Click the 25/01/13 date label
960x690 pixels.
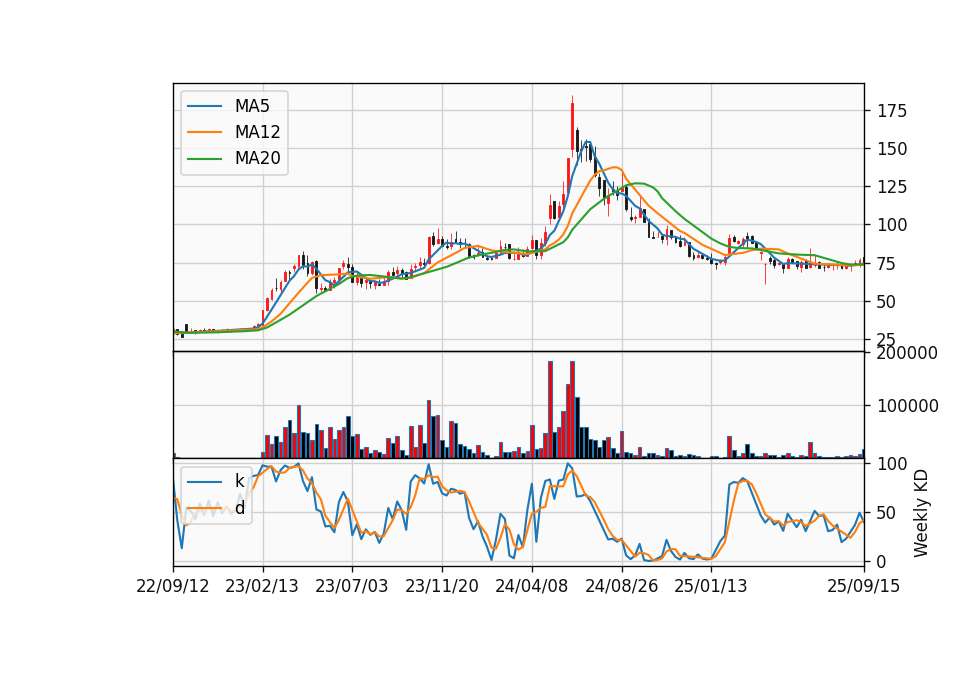(x=711, y=586)
